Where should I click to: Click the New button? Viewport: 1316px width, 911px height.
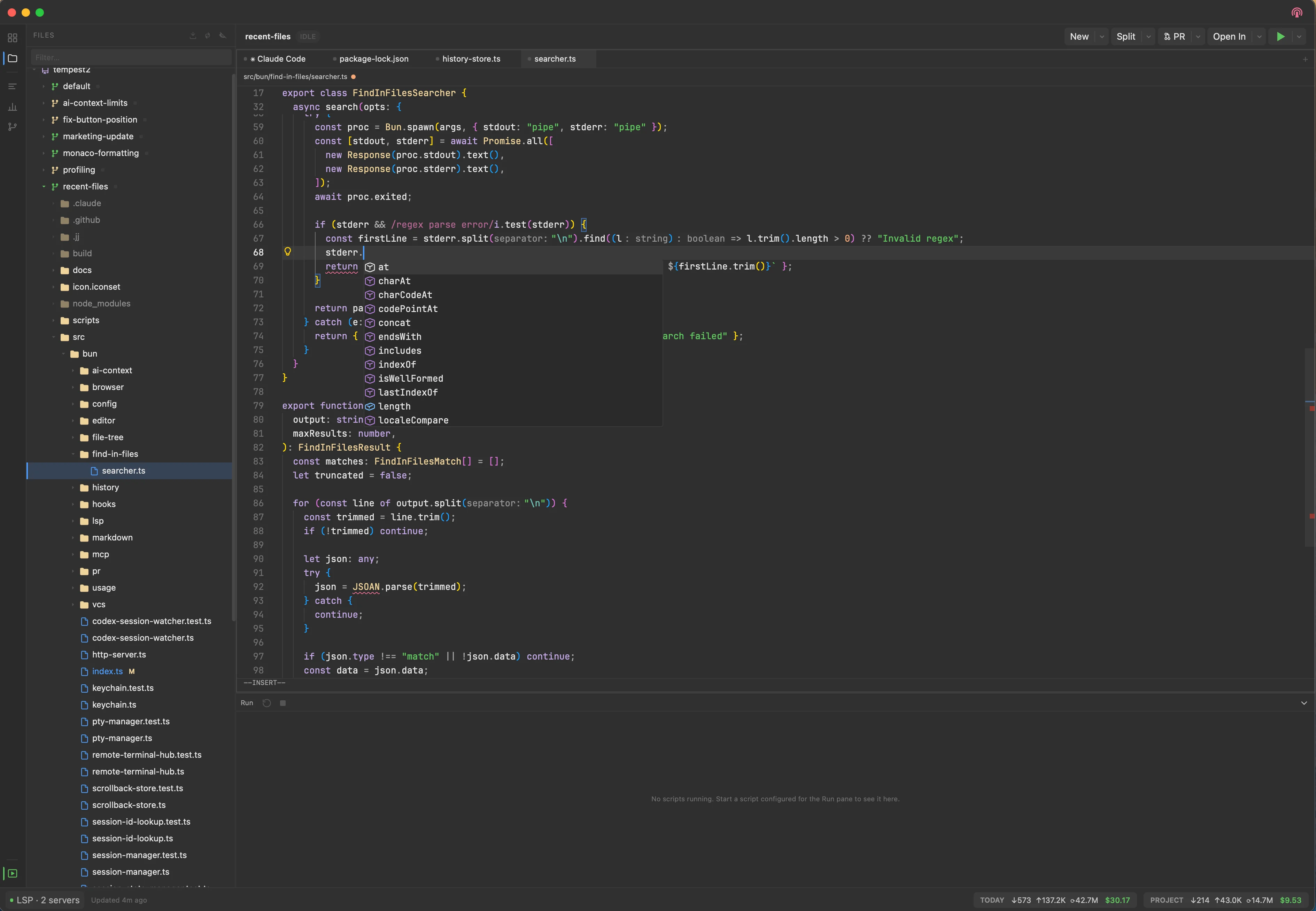click(x=1079, y=37)
